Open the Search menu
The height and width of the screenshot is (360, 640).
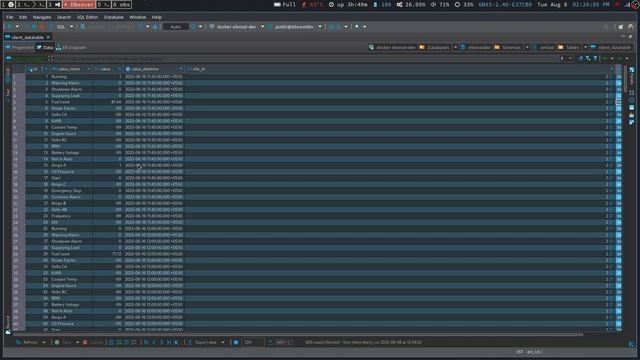(x=64, y=17)
